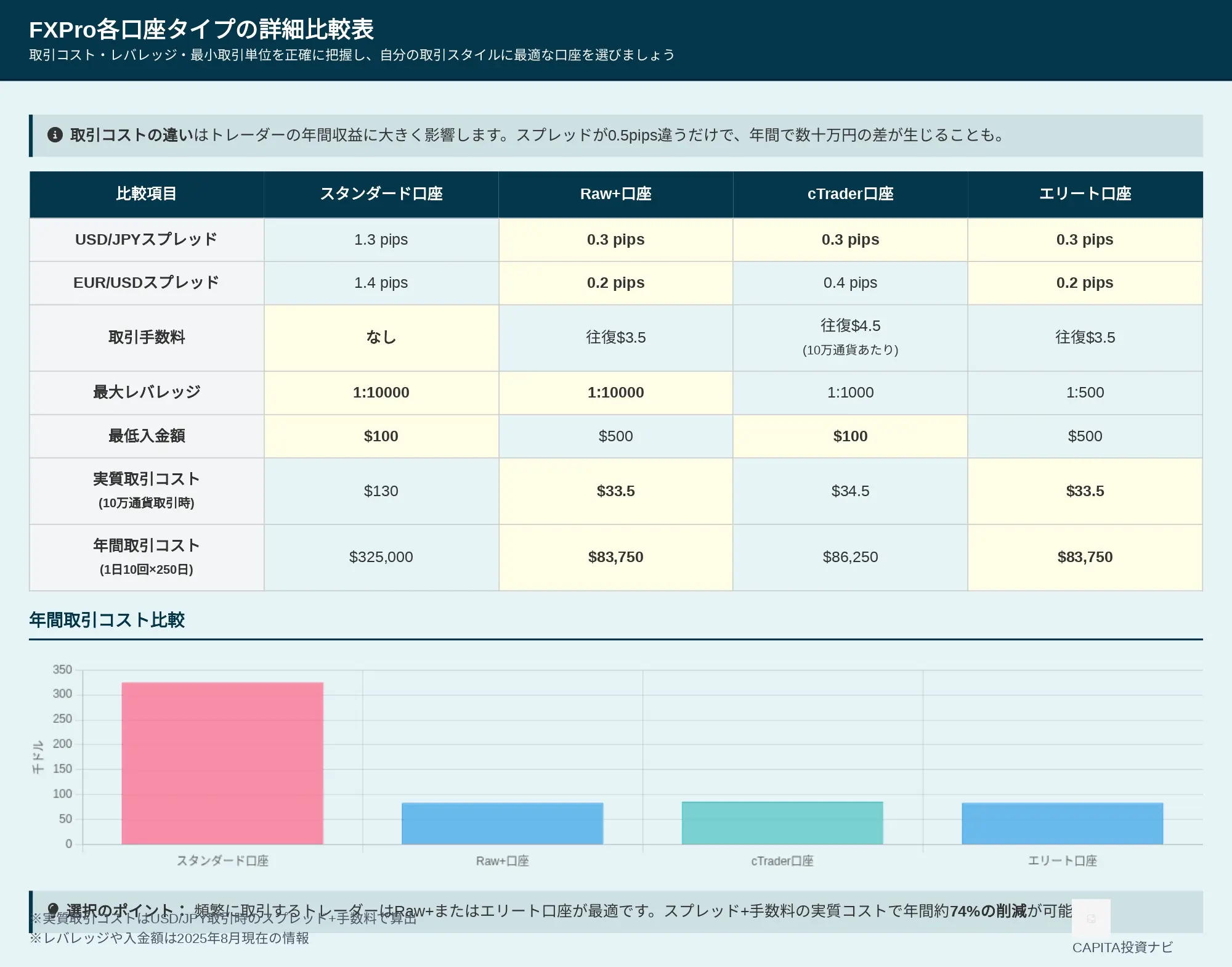
Task: Click the cTrader口座 column header
Action: pyautogui.click(x=851, y=194)
